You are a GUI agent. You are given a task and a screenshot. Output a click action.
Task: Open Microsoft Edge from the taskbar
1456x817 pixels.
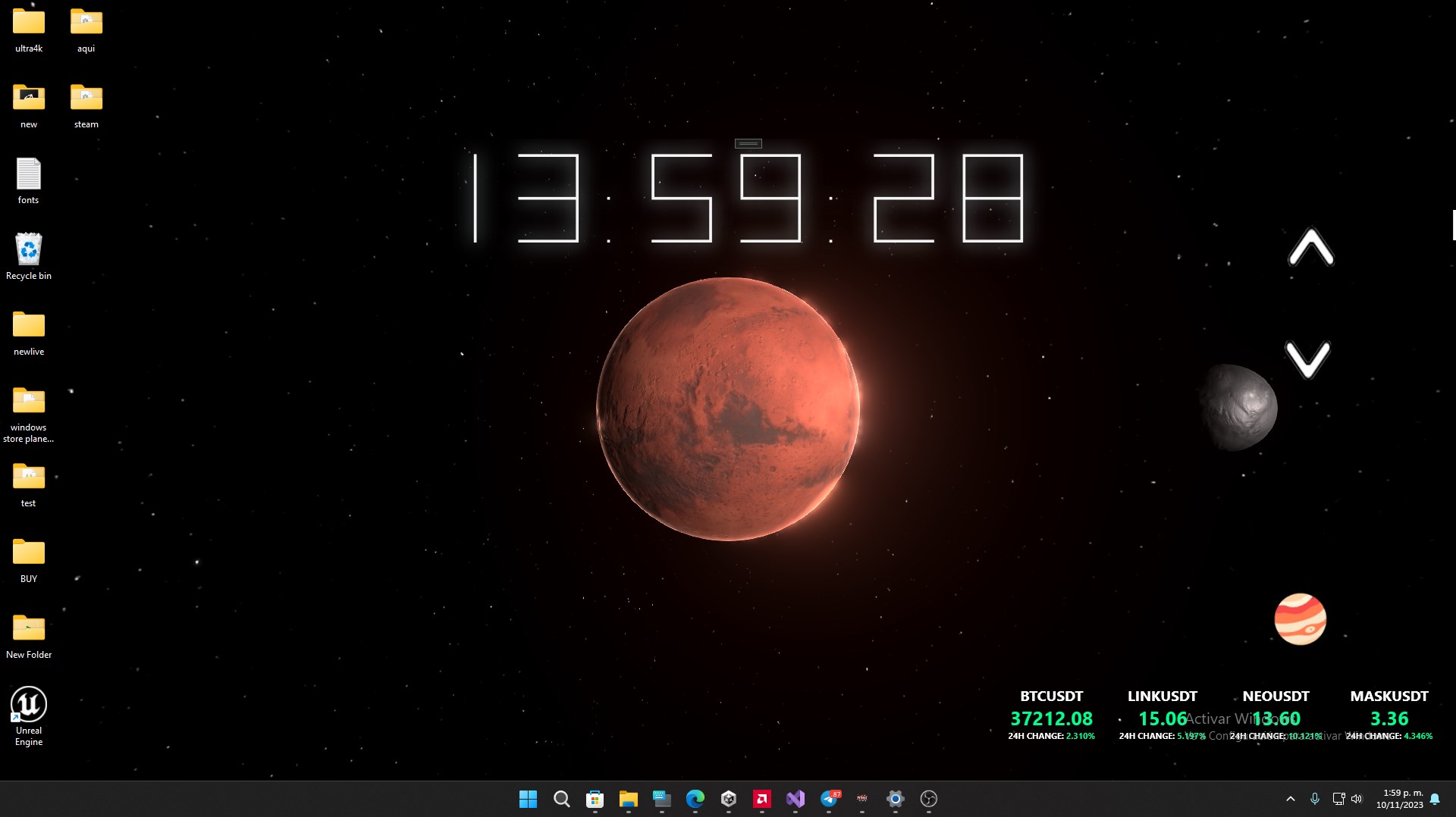[695, 799]
